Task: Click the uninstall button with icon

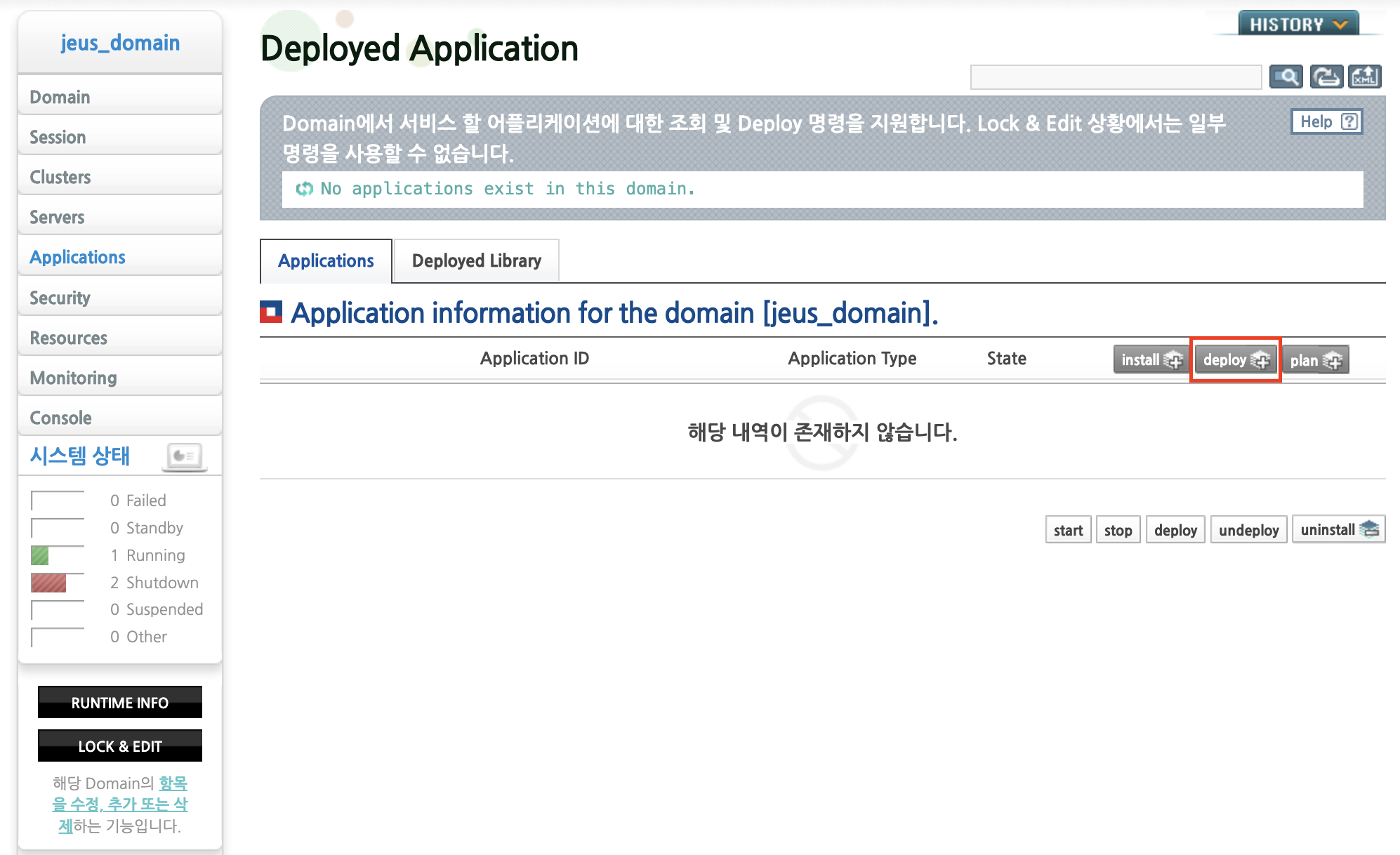Action: coord(1338,530)
